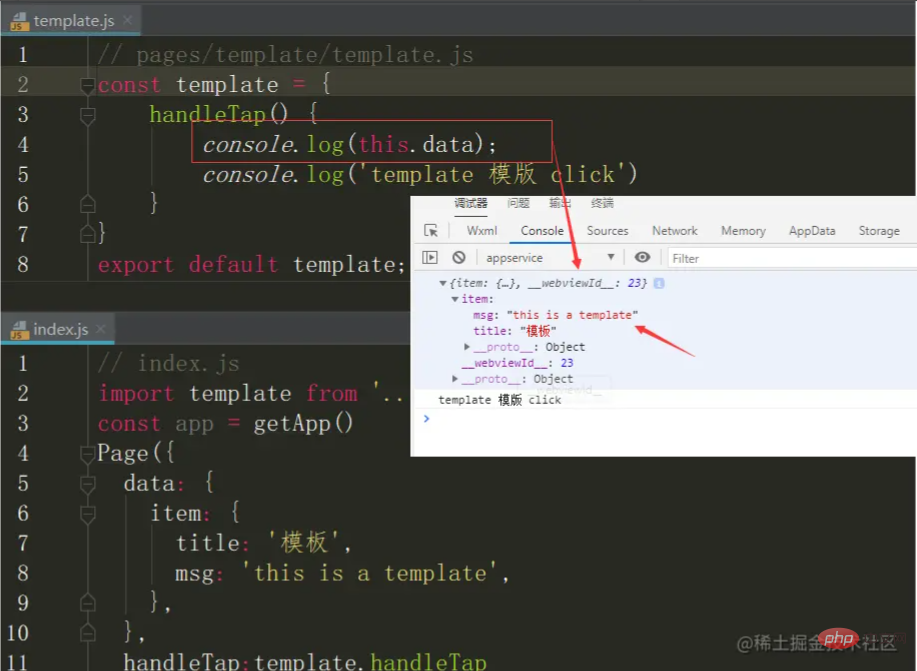Click the '// pages/template/template.js' comment
The width and height of the screenshot is (917, 671).
click(x=285, y=55)
